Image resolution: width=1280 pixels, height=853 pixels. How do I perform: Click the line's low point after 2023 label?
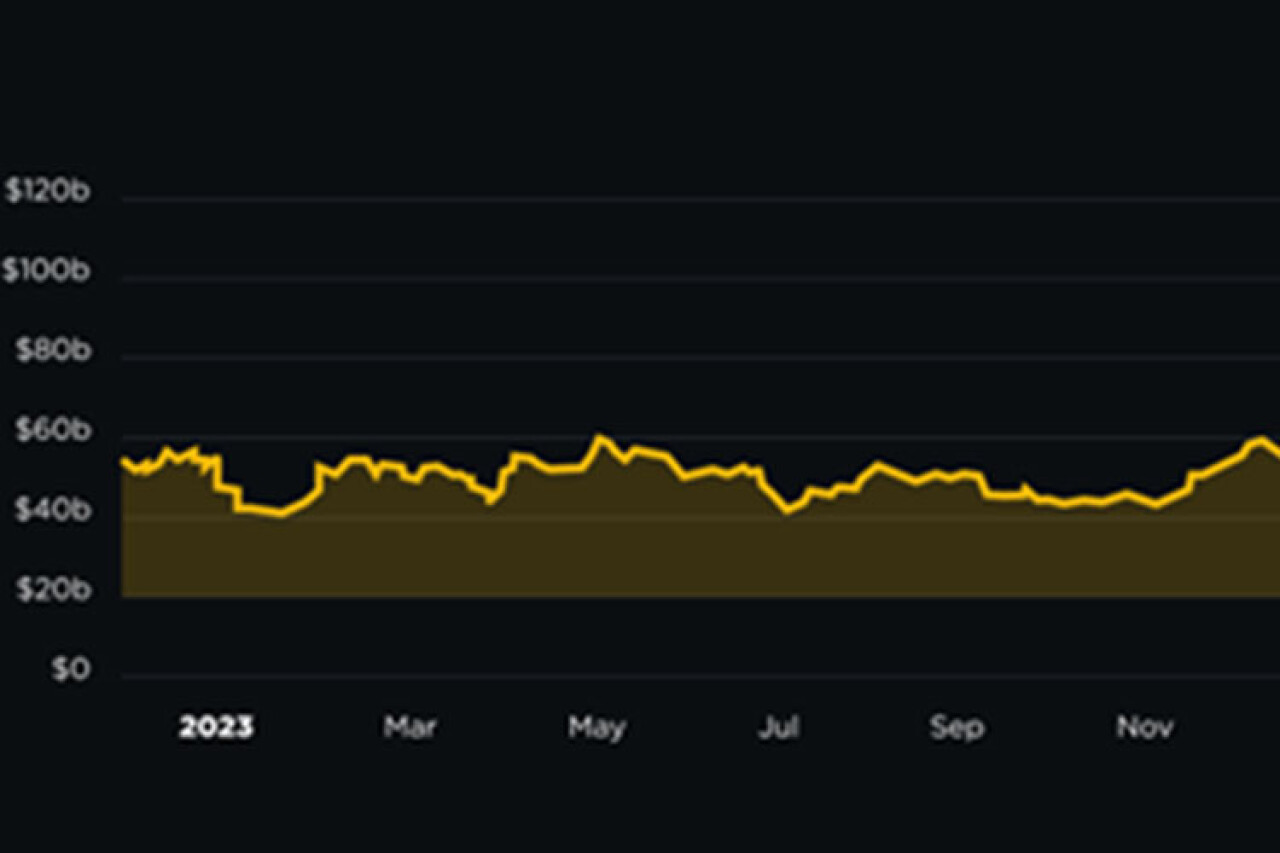(280, 514)
